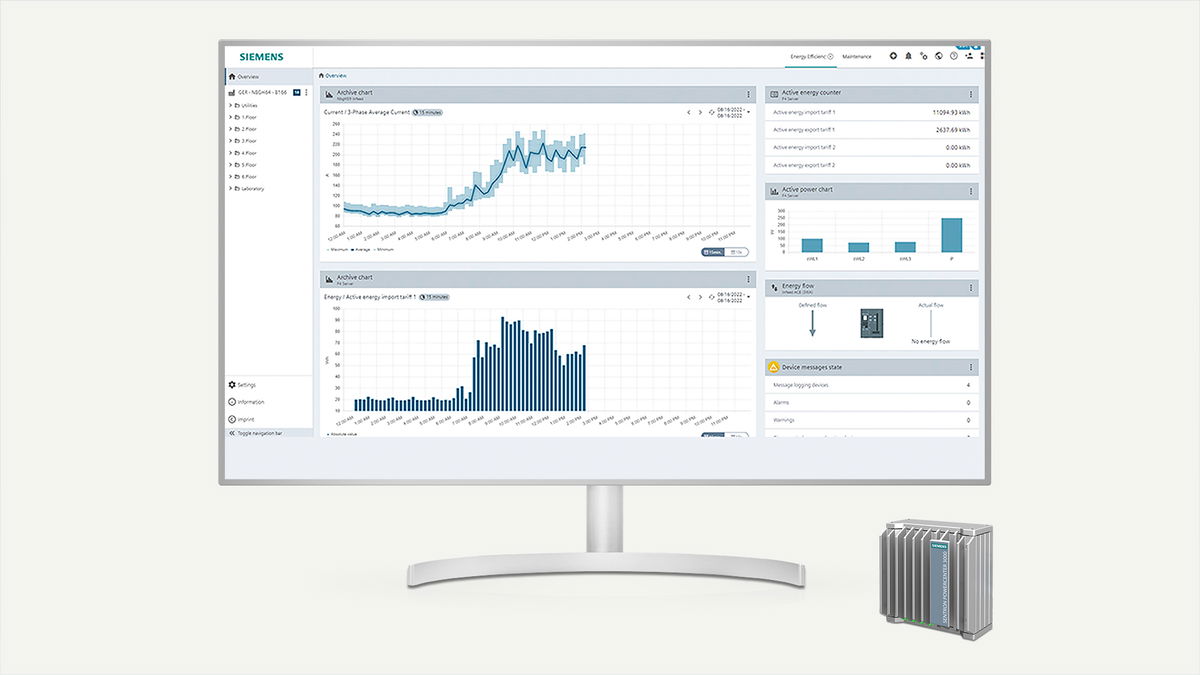Open menu of Energy archive chart widget
The height and width of the screenshot is (675, 1200).
(748, 279)
